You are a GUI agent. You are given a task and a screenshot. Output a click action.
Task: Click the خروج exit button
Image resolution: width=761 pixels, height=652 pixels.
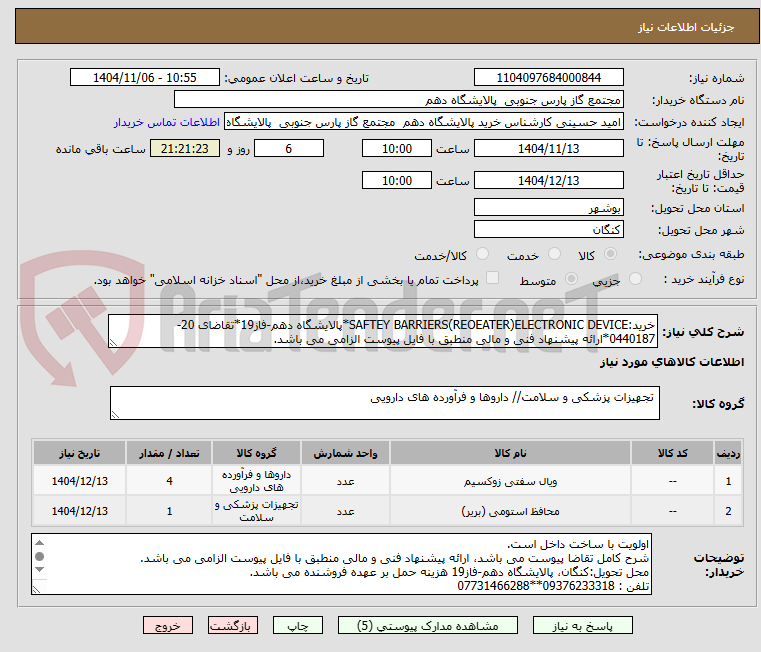[x=167, y=625]
